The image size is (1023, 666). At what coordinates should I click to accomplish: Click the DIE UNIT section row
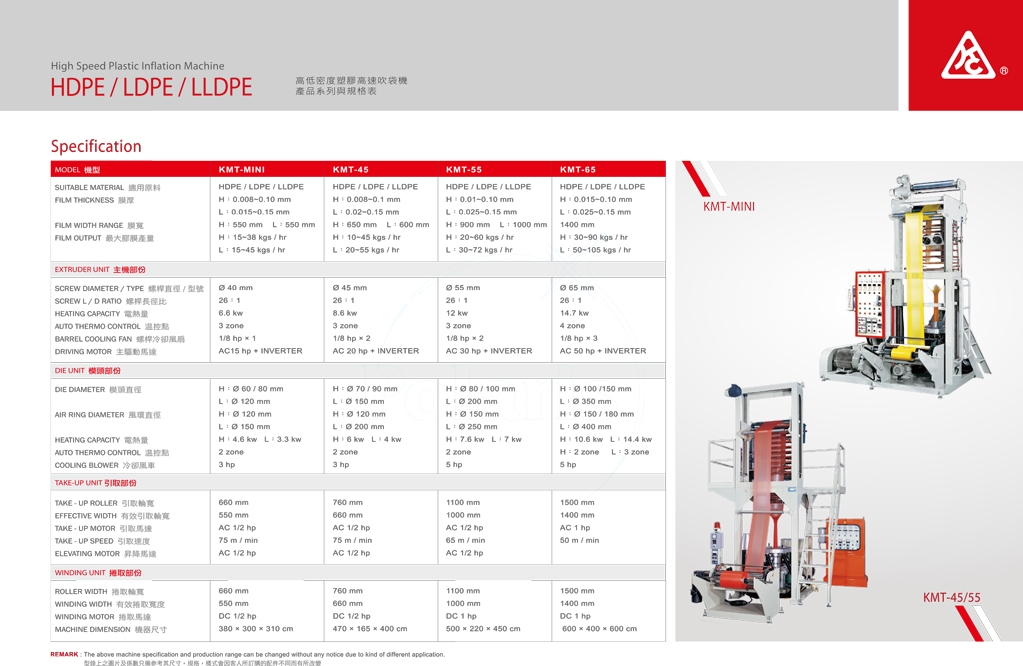pos(358,371)
